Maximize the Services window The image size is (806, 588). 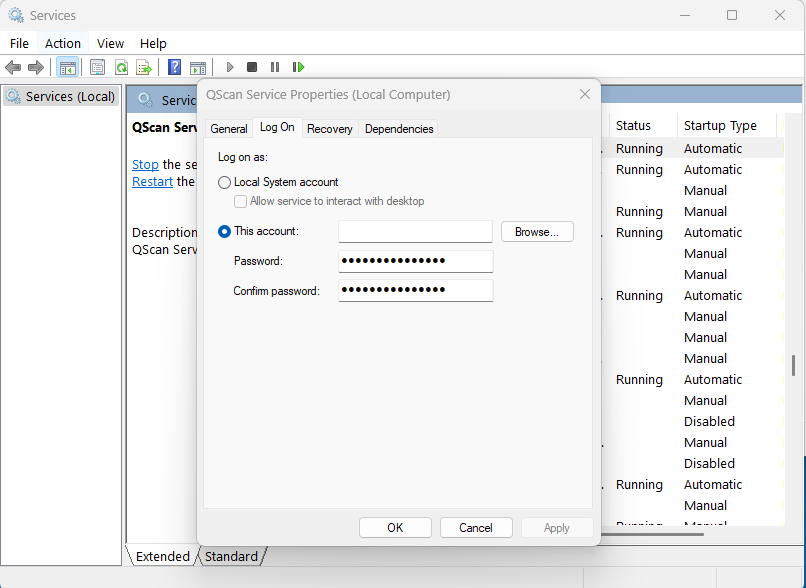pos(732,15)
